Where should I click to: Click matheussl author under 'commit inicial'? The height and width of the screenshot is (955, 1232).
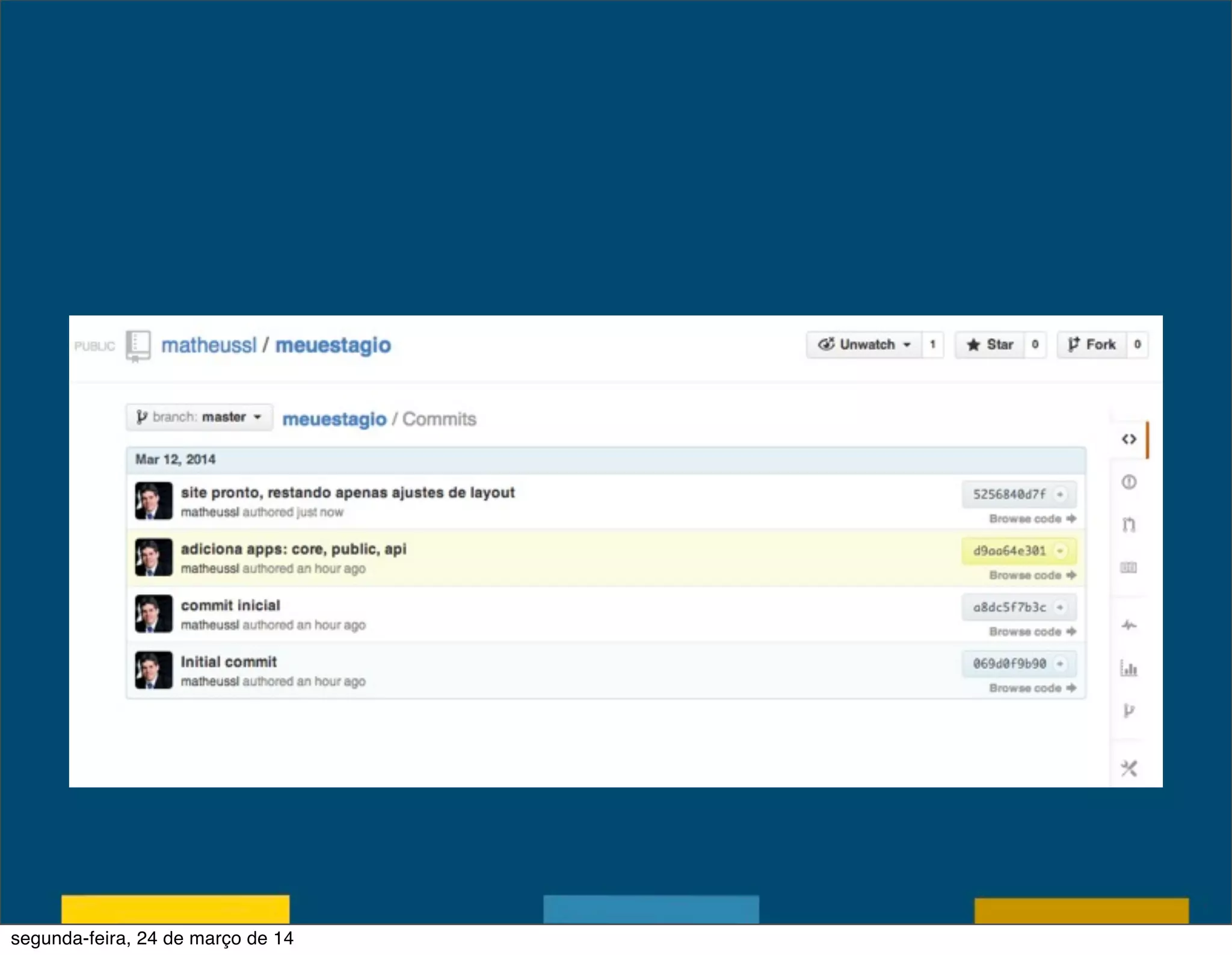(210, 625)
